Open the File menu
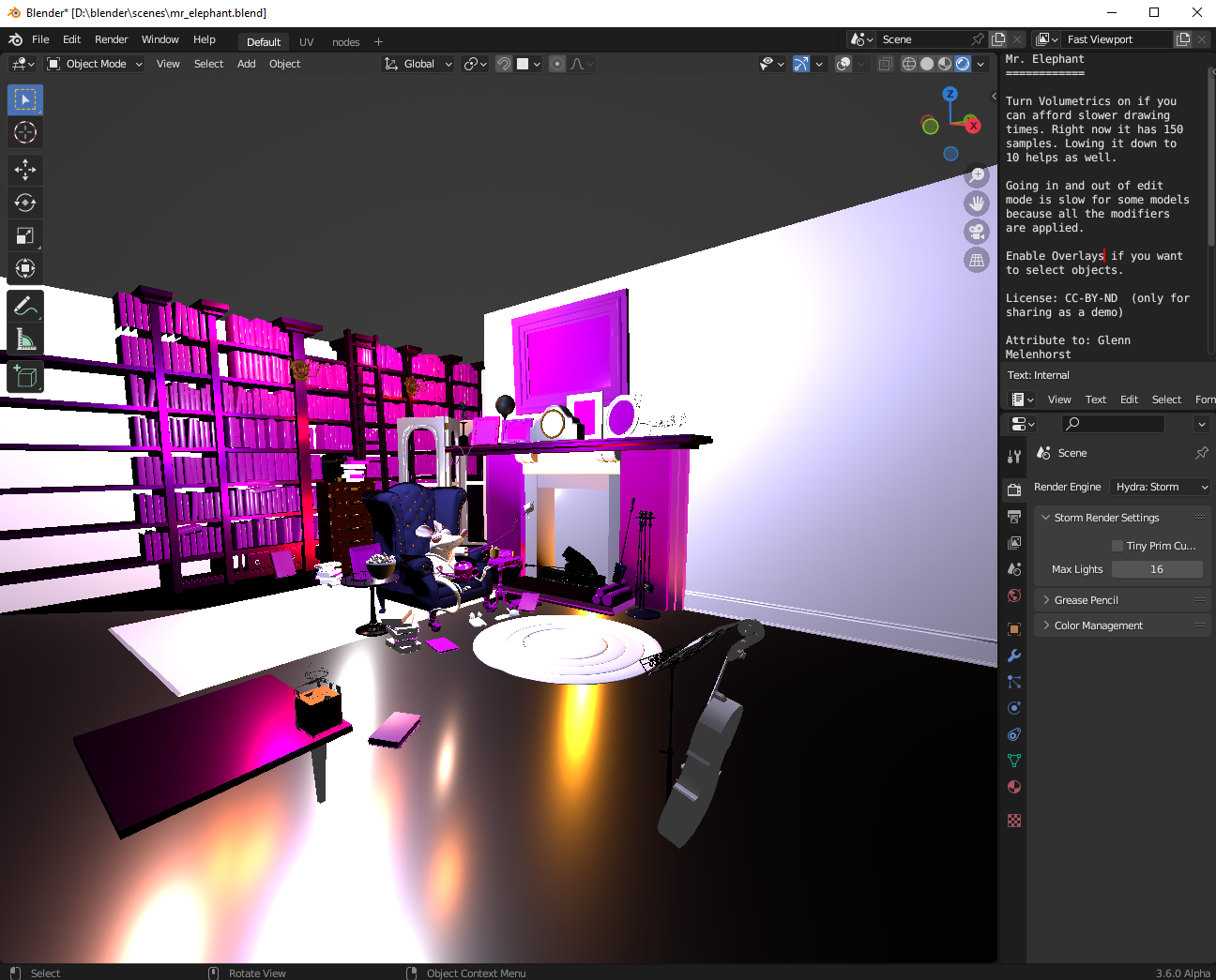The width and height of the screenshot is (1216, 980). (40, 39)
